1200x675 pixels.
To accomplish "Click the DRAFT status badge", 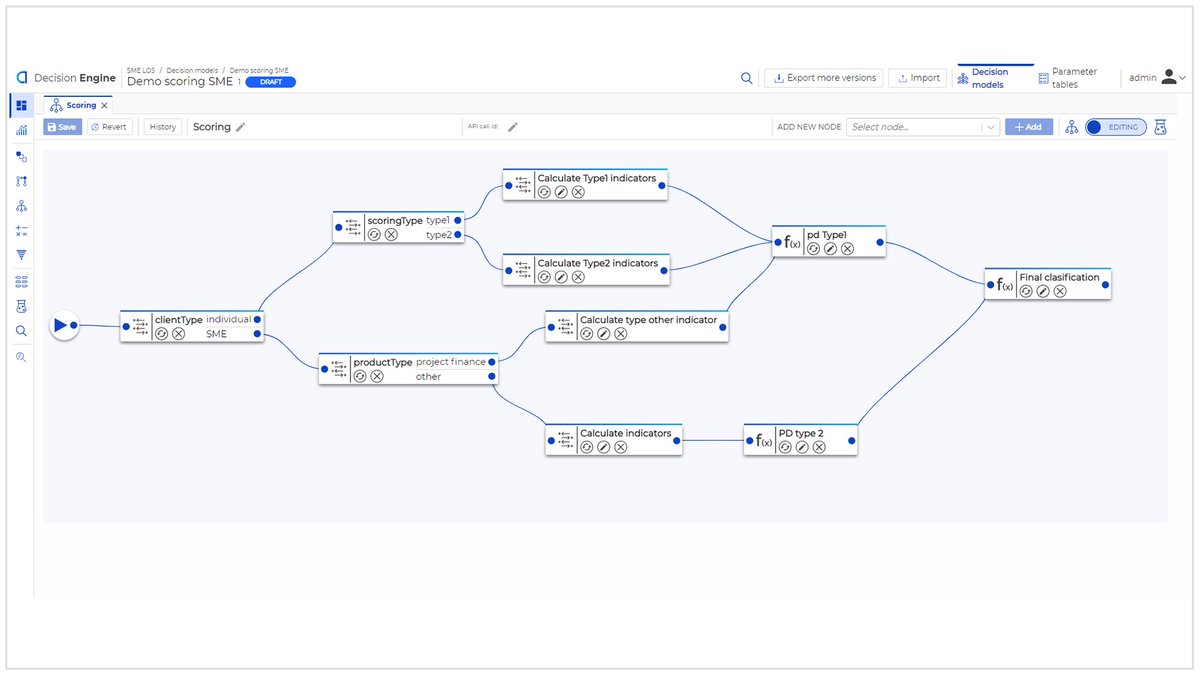I will (x=270, y=82).
